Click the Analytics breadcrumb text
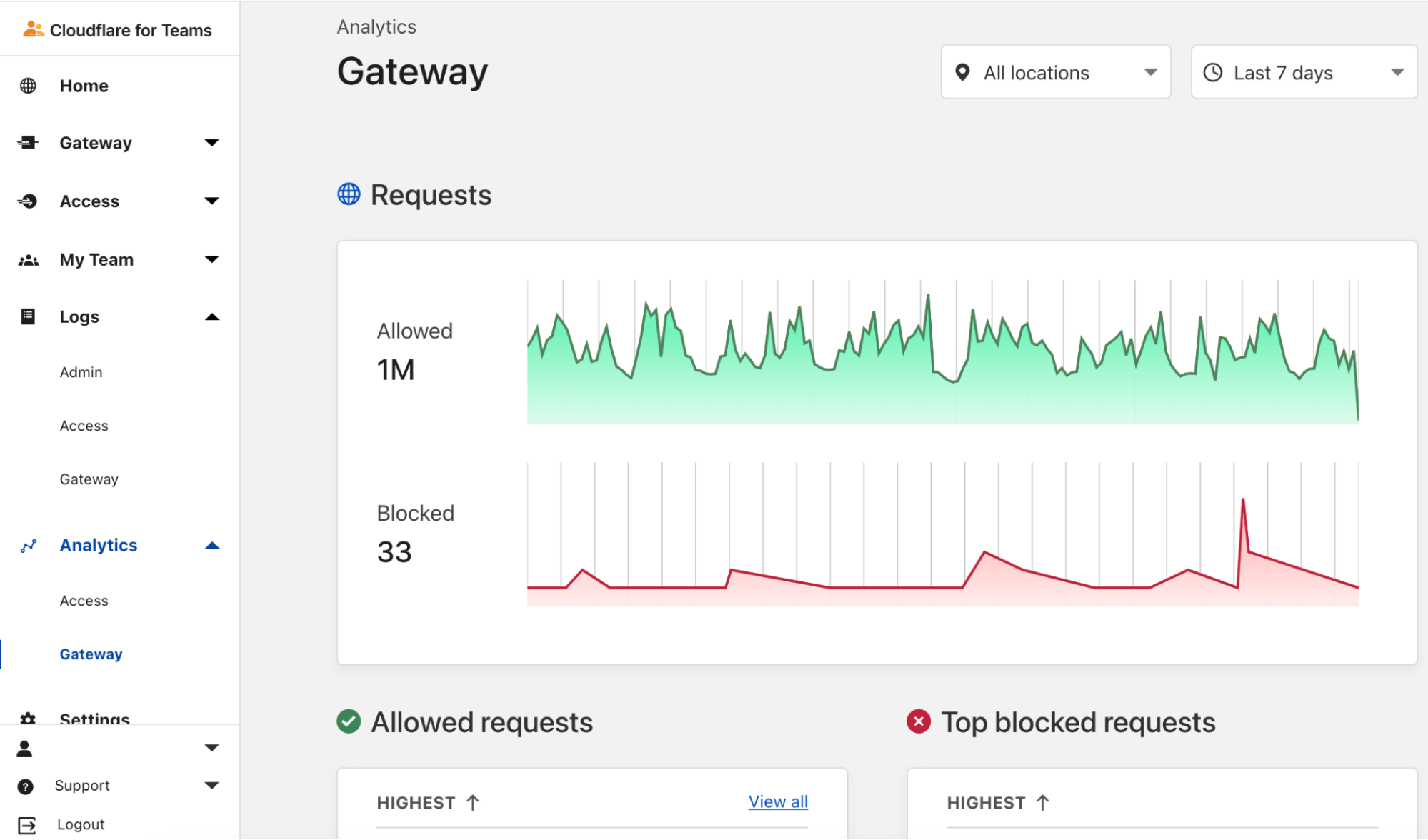Image resolution: width=1428 pixels, height=840 pixels. [x=376, y=27]
